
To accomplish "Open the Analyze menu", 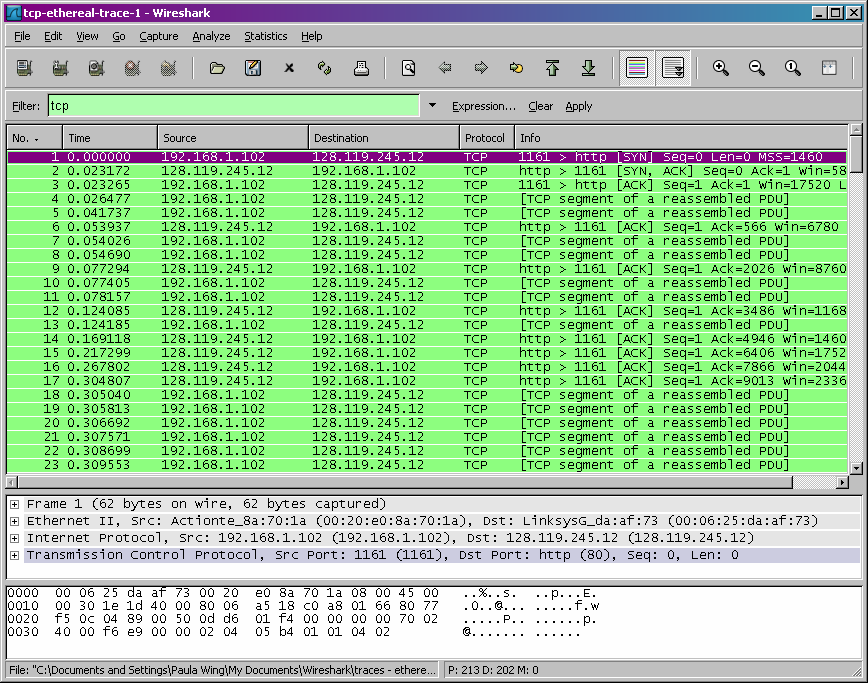I will 211,36.
